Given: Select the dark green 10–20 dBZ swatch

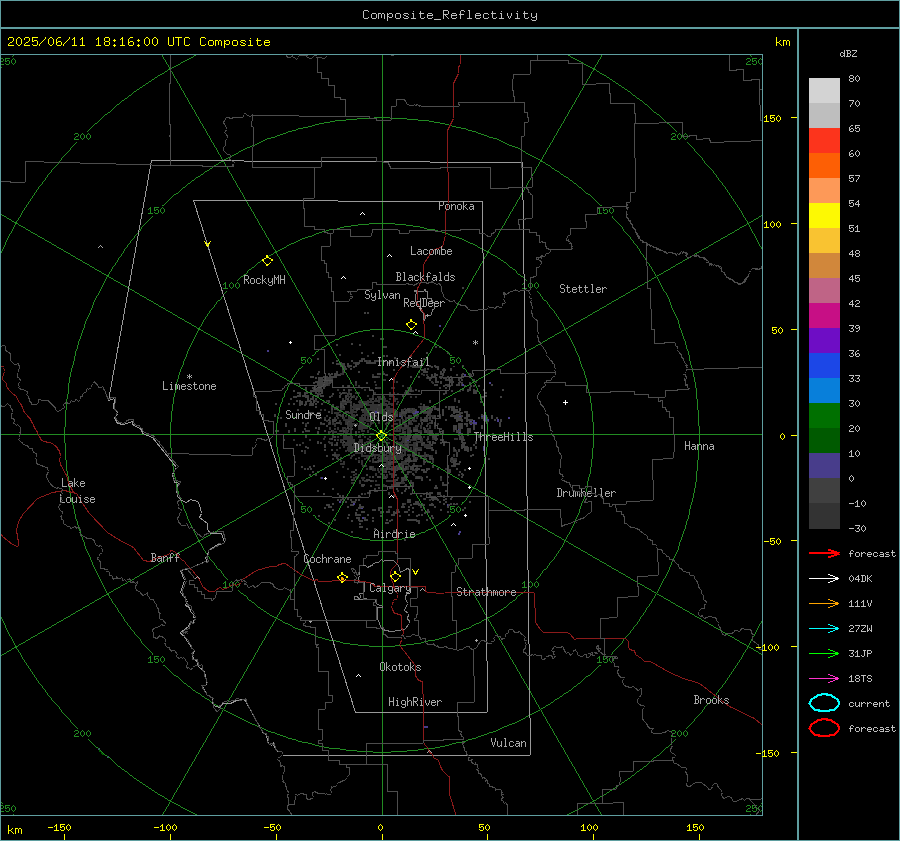Looking at the screenshot, I should pyautogui.click(x=824, y=440).
